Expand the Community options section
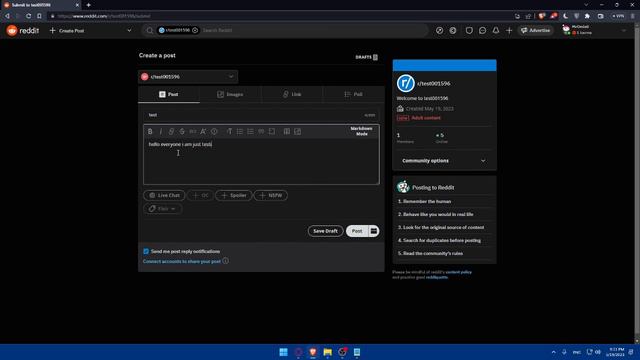 point(444,161)
